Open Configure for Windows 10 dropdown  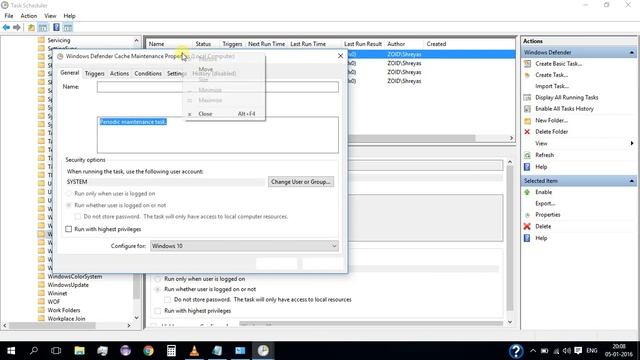point(244,246)
